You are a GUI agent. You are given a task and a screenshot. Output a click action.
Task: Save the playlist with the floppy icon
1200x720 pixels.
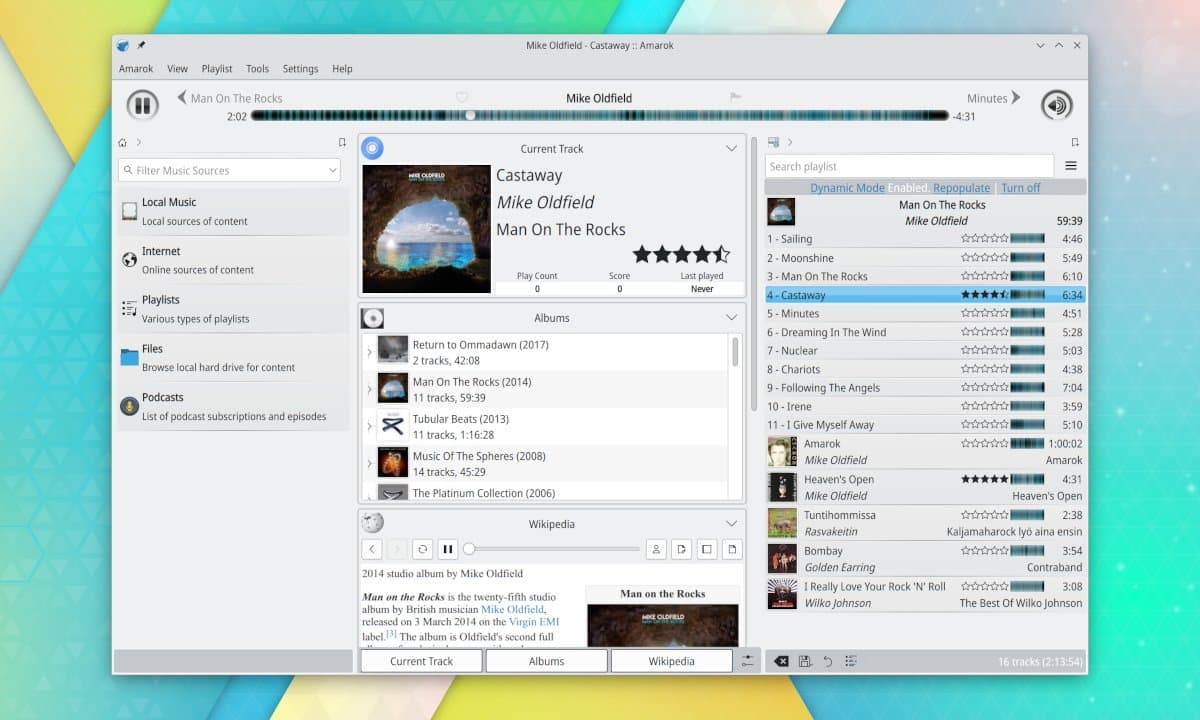[x=805, y=661]
